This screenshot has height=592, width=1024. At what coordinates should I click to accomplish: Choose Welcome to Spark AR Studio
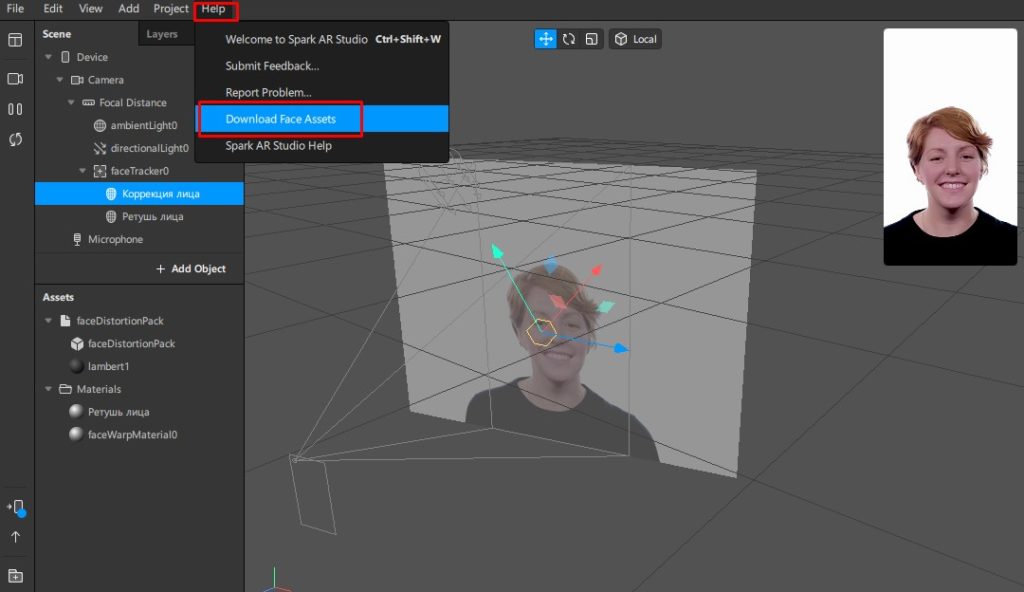(322, 39)
